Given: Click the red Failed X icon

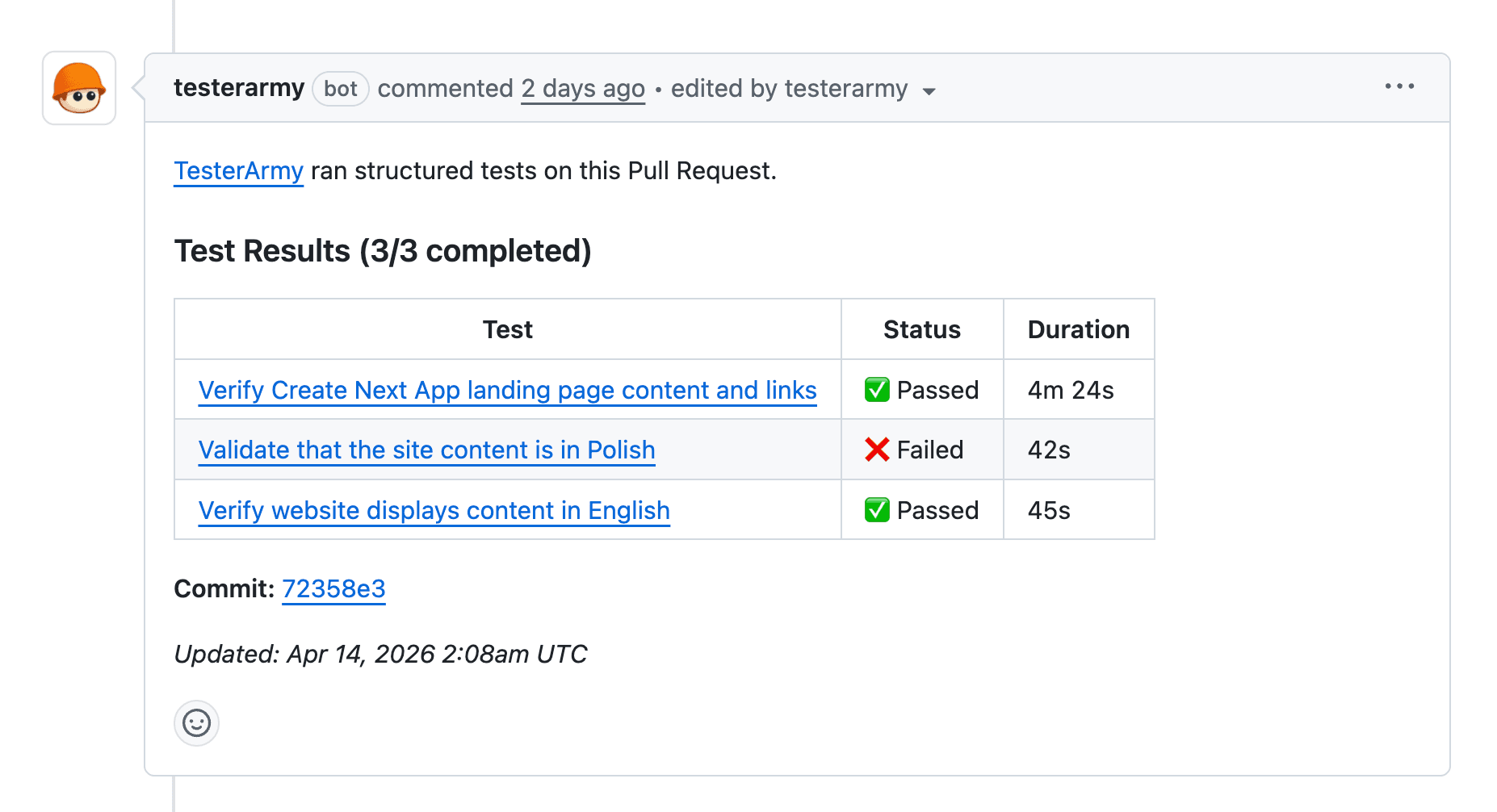Looking at the screenshot, I should pyautogui.click(x=877, y=450).
